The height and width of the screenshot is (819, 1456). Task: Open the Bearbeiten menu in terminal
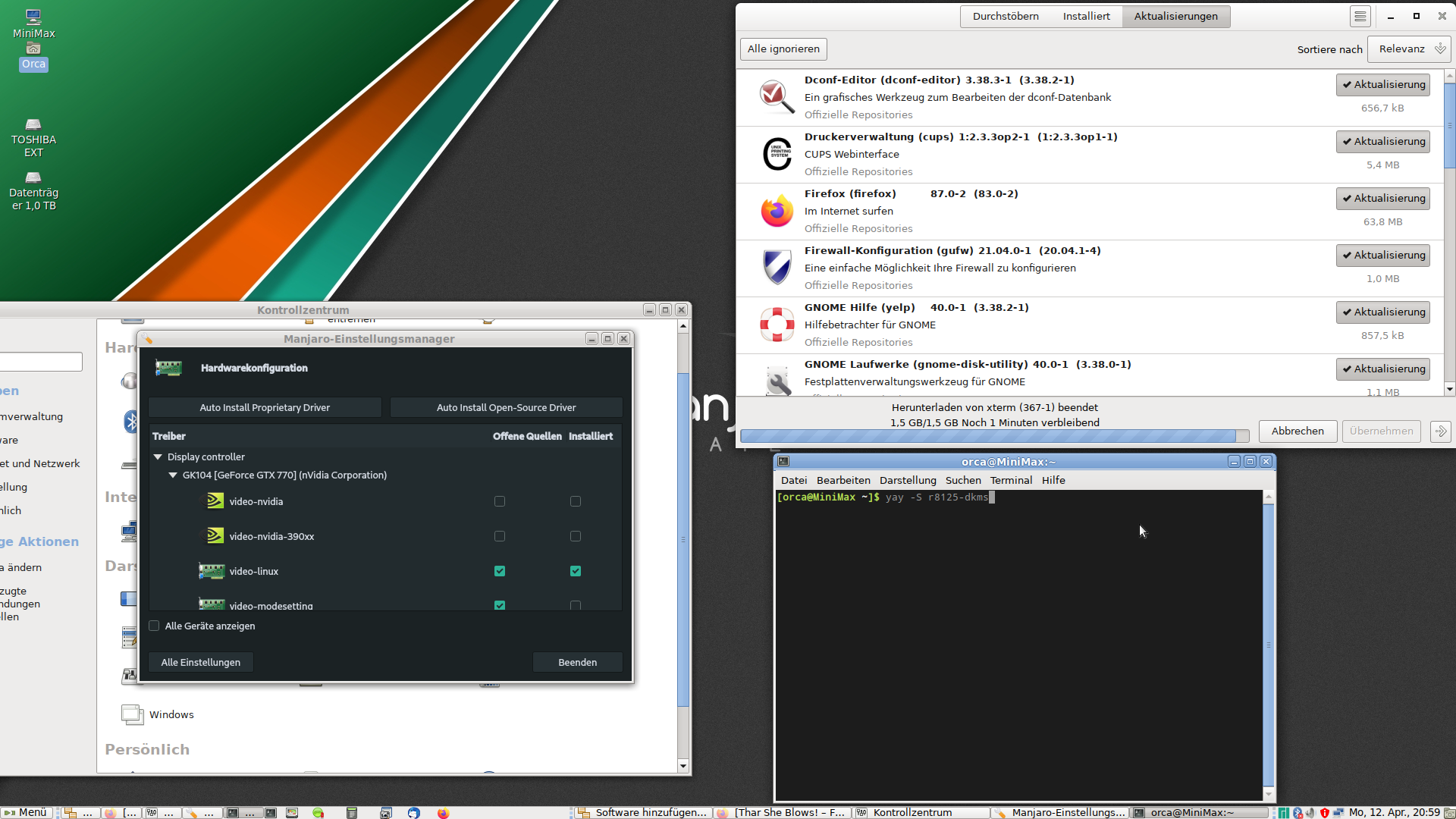(x=843, y=480)
